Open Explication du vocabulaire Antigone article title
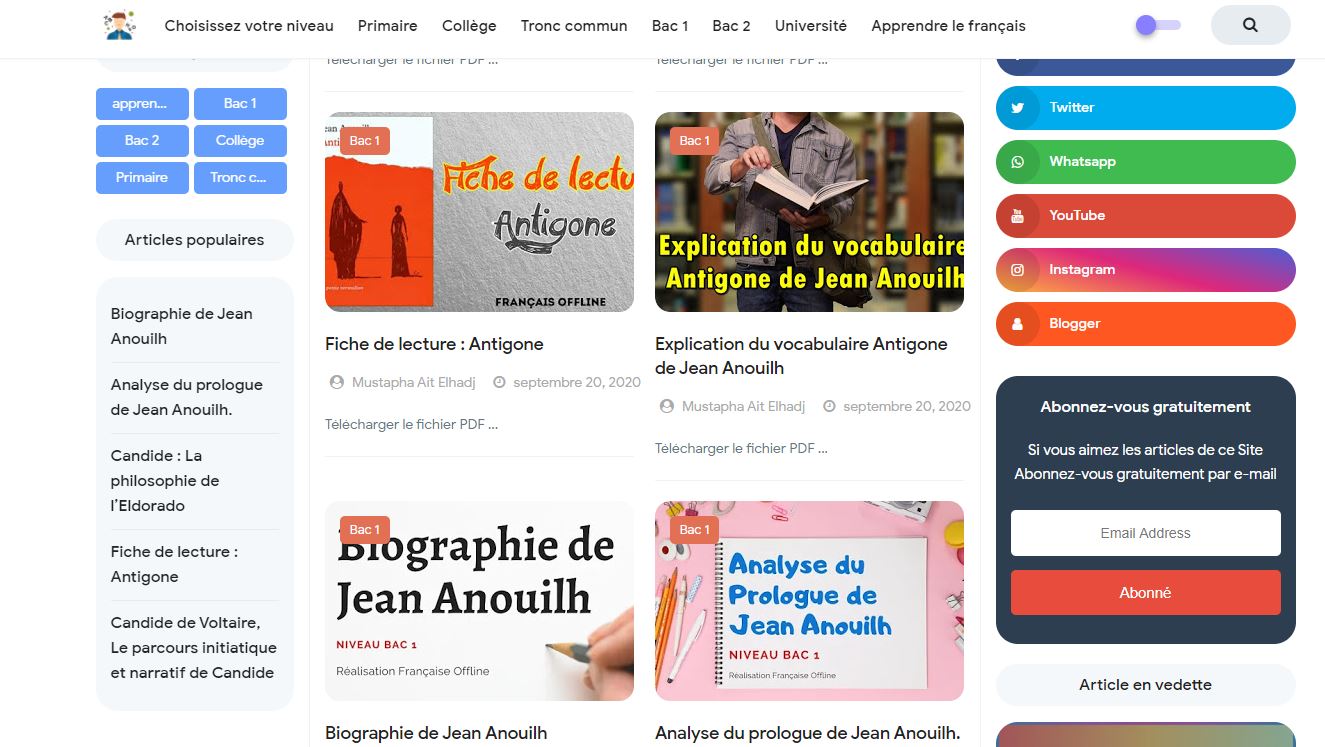This screenshot has height=747, width=1325. [801, 356]
